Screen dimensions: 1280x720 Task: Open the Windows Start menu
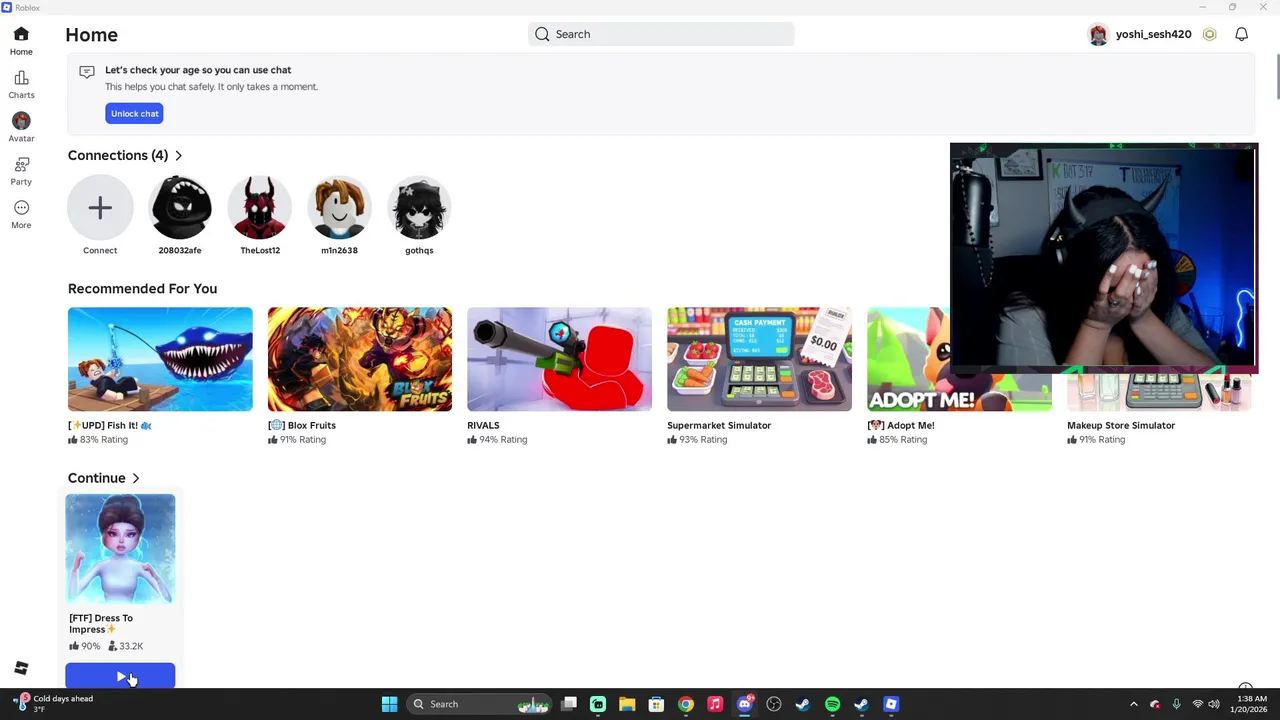(389, 704)
